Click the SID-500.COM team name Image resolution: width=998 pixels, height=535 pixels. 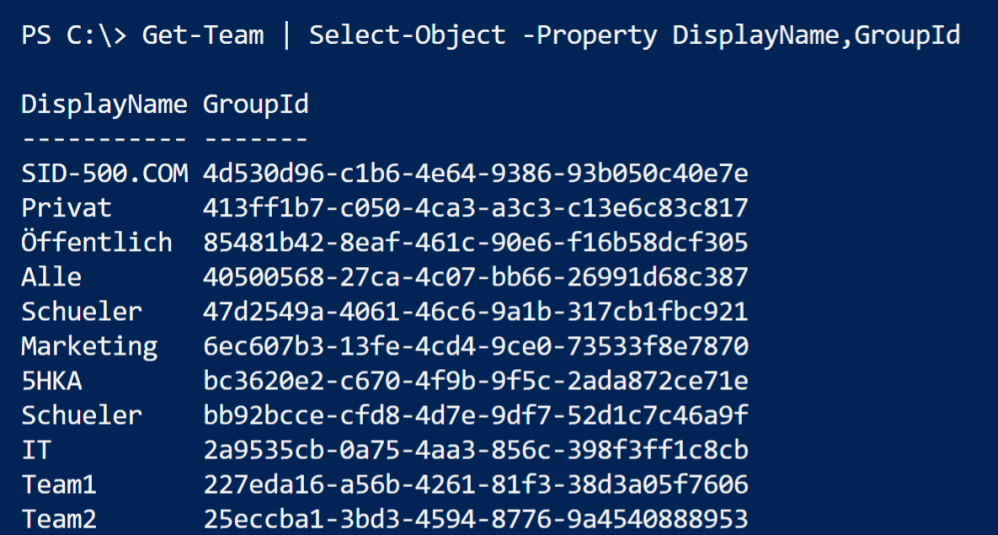pos(104,174)
